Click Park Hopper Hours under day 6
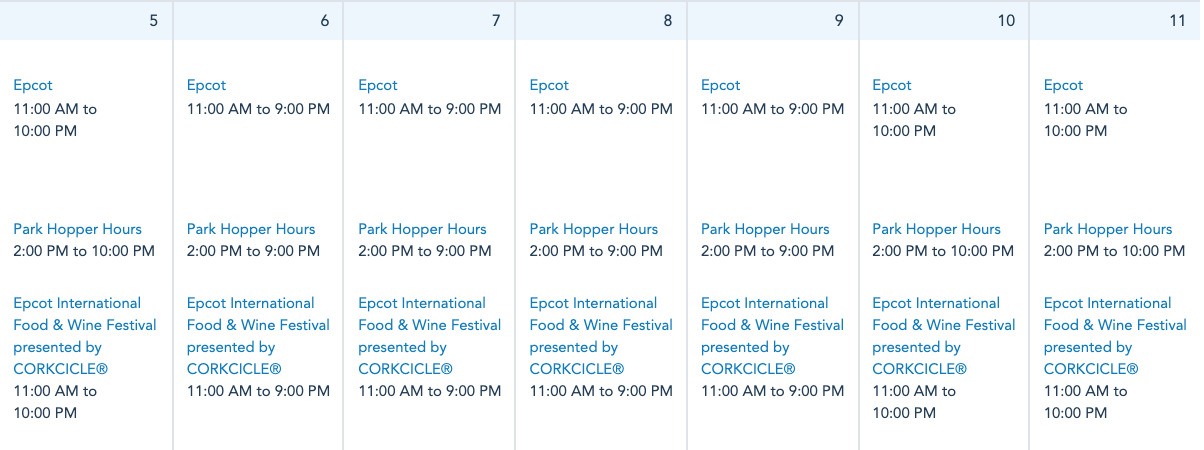The image size is (1204, 450). pos(251,230)
